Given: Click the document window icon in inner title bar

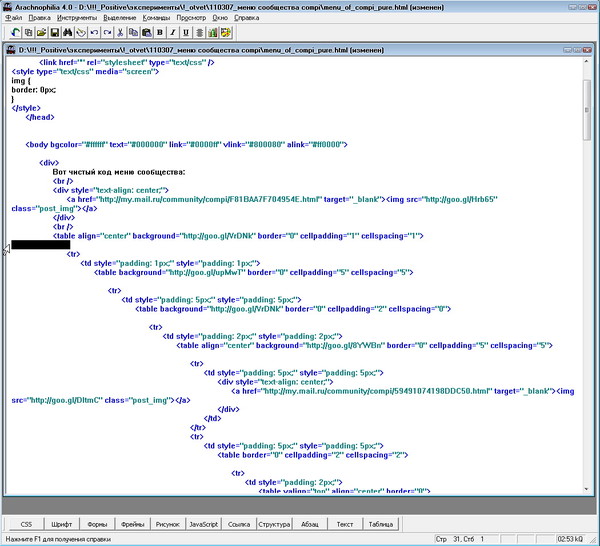Looking at the screenshot, I should click(x=11, y=50).
